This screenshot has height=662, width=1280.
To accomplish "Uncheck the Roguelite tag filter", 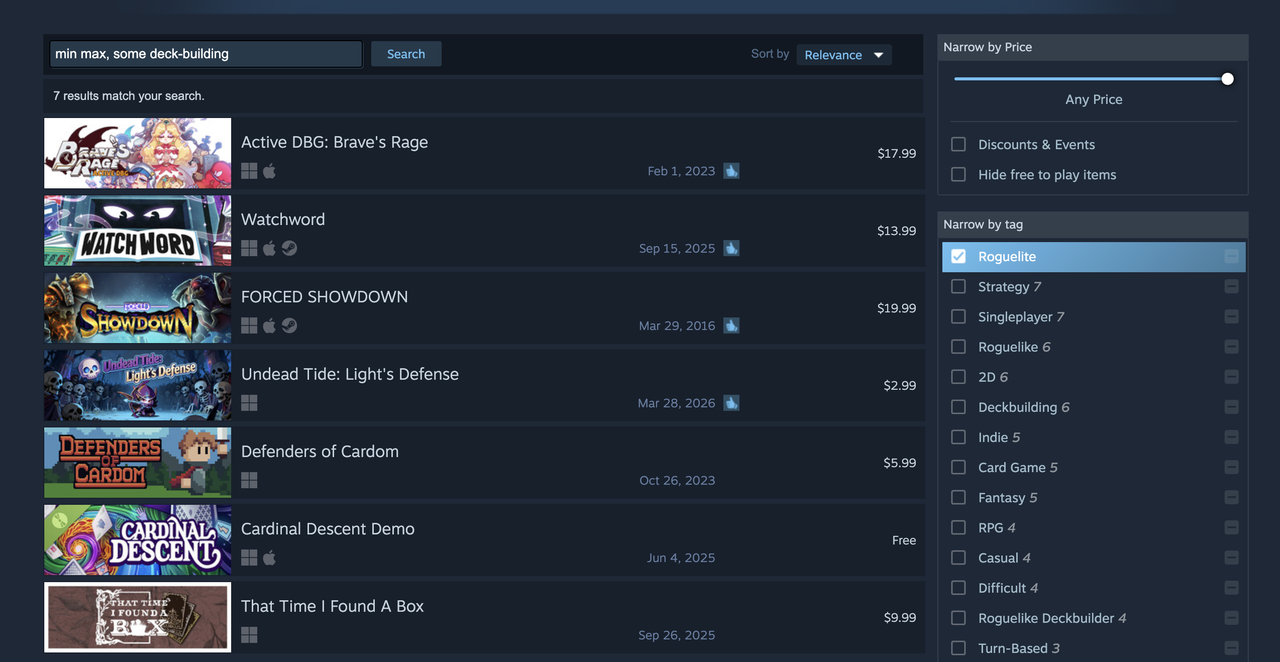I will (x=958, y=257).
